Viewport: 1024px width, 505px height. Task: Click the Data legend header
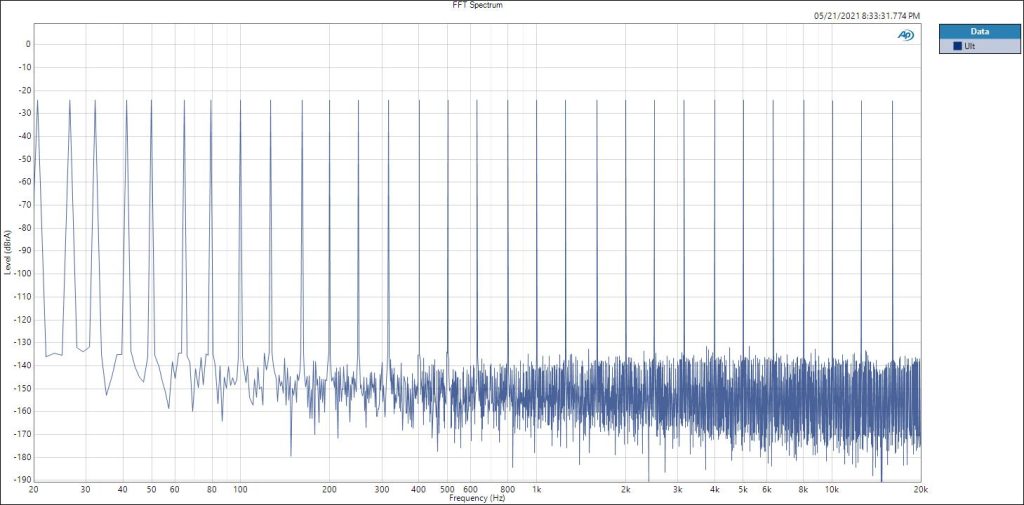pyautogui.click(x=979, y=31)
